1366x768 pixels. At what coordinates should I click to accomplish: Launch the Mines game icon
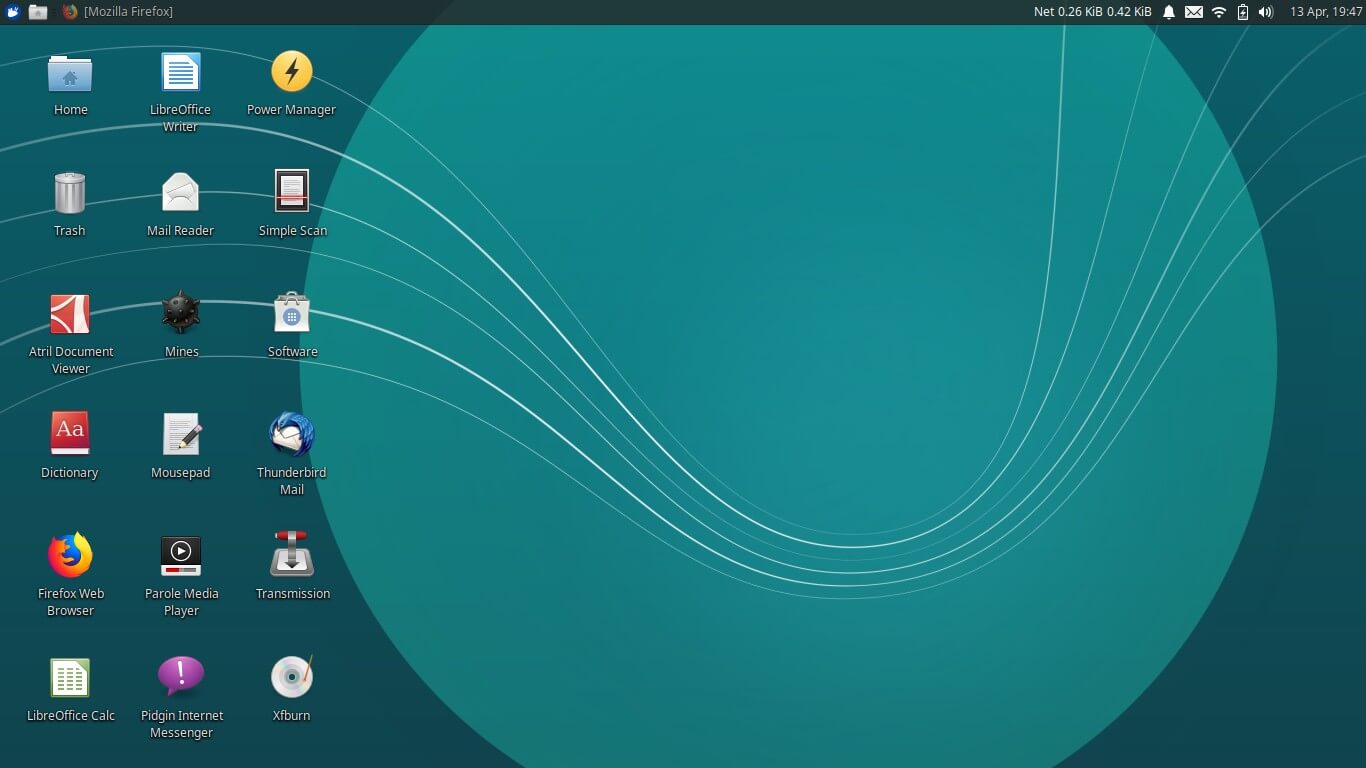click(181, 313)
